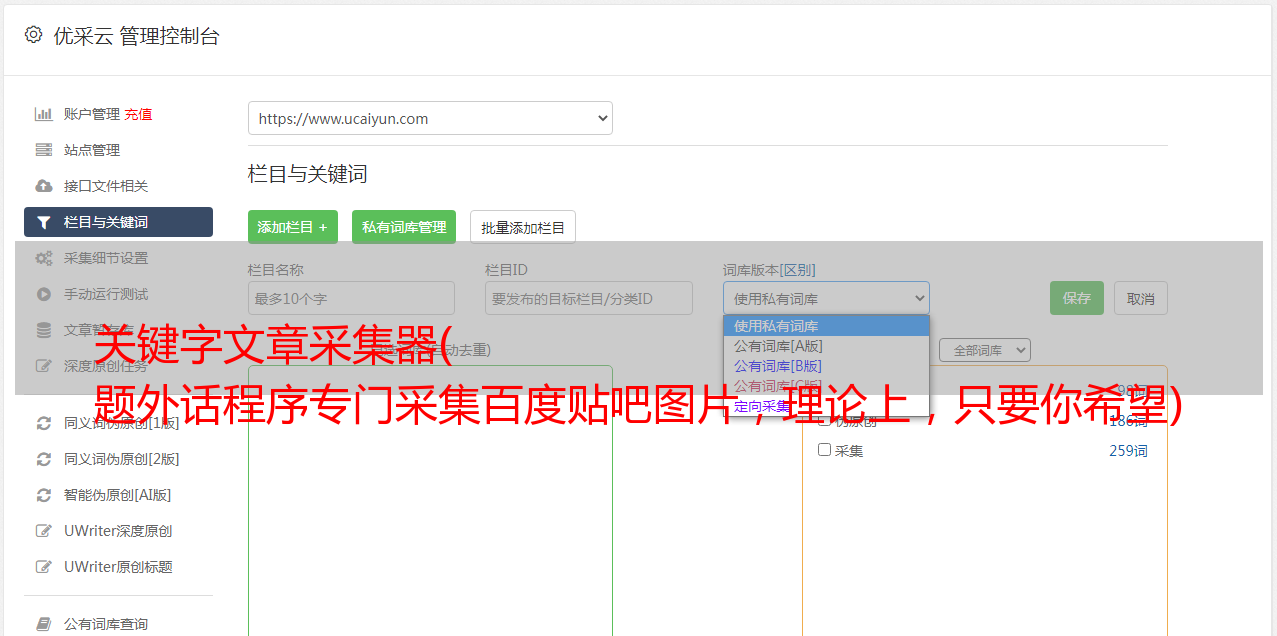Click the 259词 count next to 采集
Viewport: 1277px width, 636px height.
(1128, 451)
